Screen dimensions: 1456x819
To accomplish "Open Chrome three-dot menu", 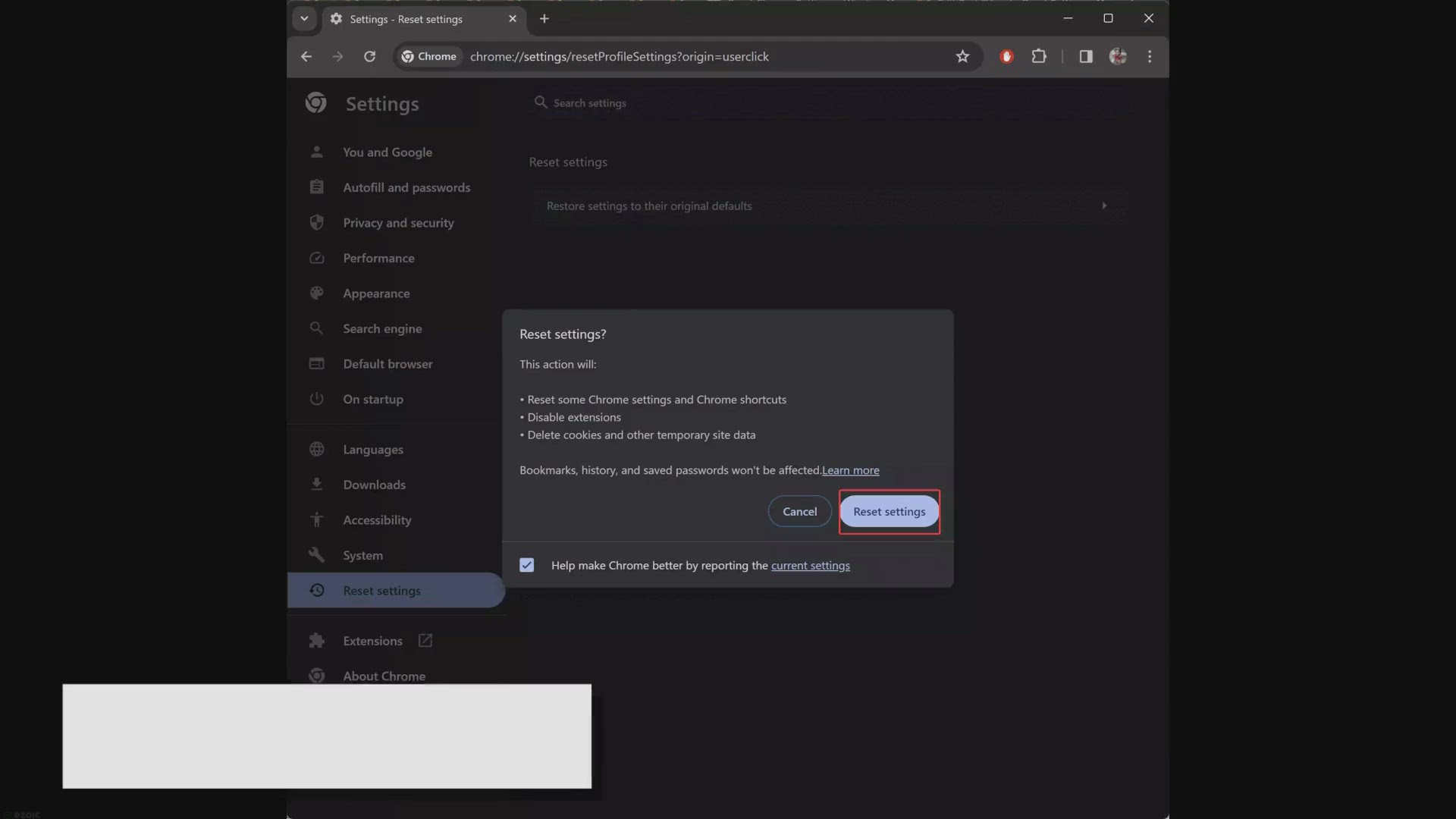I will (1150, 57).
